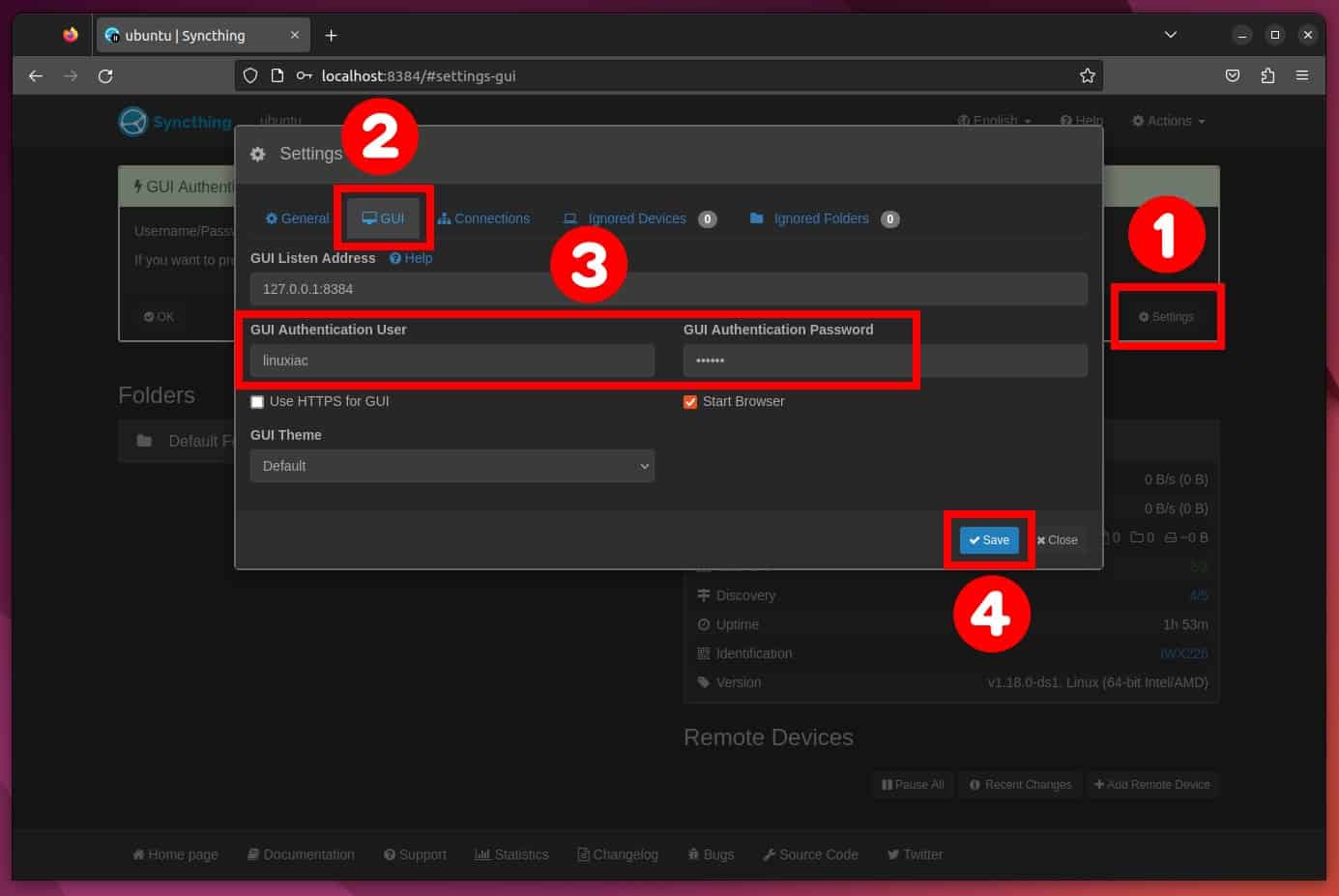Open the Statistics page from the footer
Image resolution: width=1339 pixels, height=896 pixels.
511,854
